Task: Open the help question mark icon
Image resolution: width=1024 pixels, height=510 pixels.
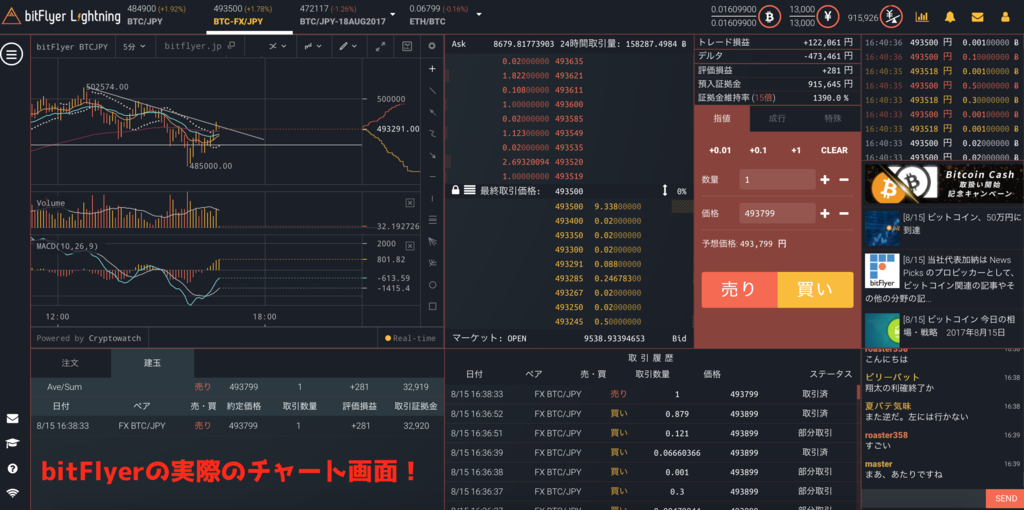Action: pos(12,468)
